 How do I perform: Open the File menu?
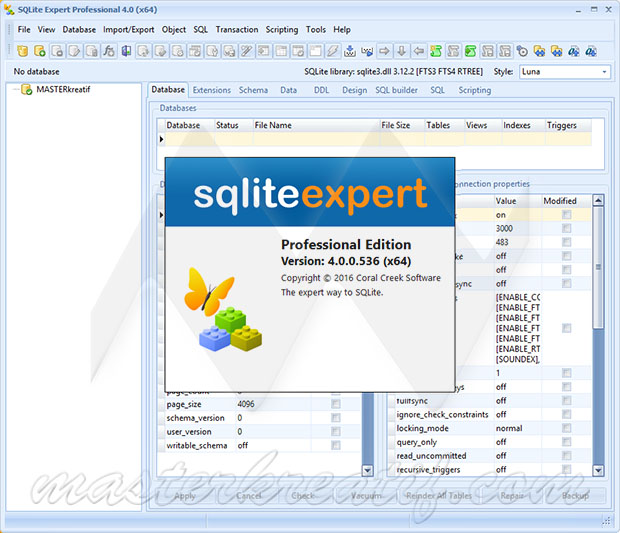tap(24, 30)
